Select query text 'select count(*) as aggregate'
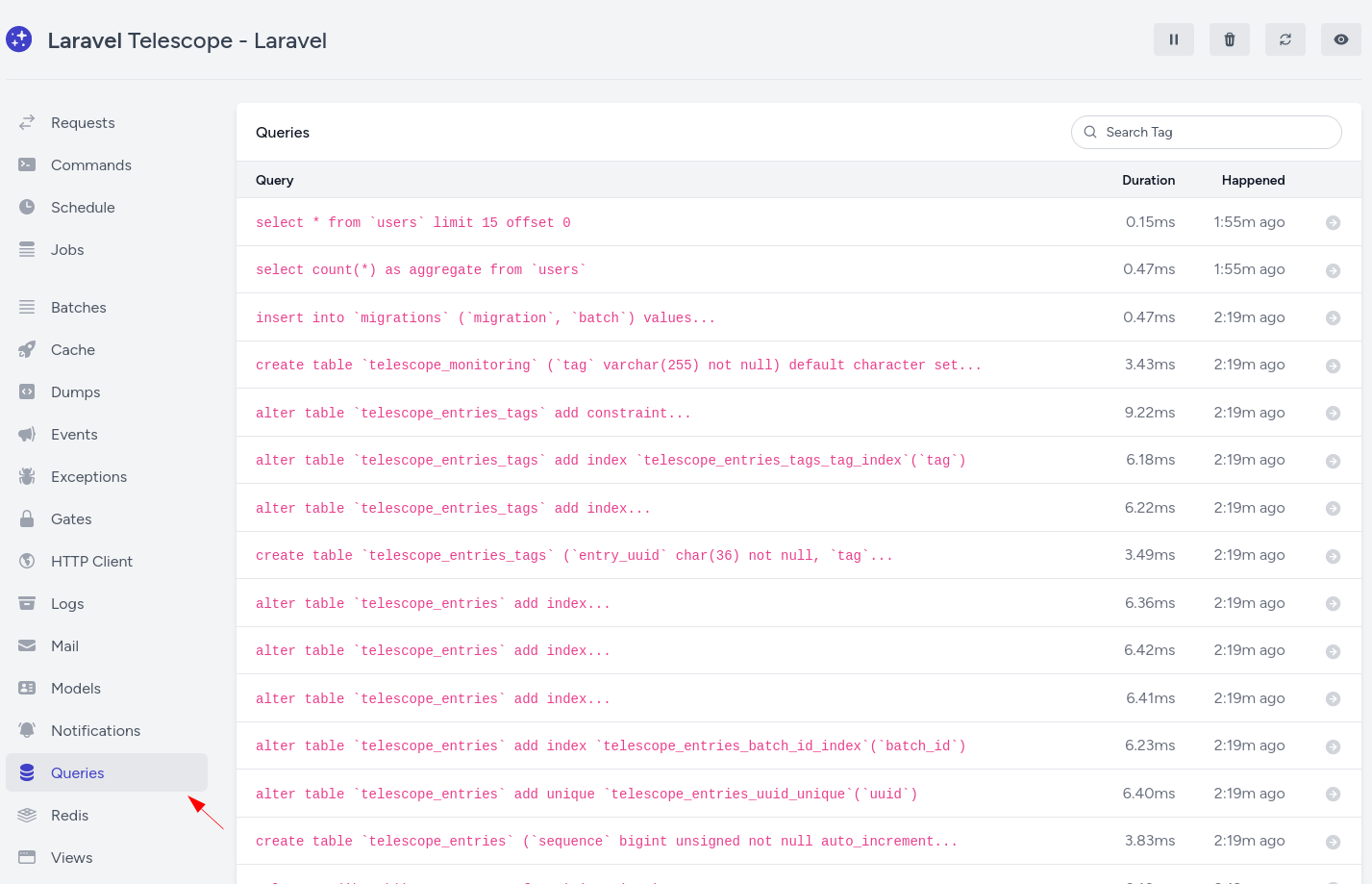Image resolution: width=1372 pixels, height=884 pixels. coord(421,270)
